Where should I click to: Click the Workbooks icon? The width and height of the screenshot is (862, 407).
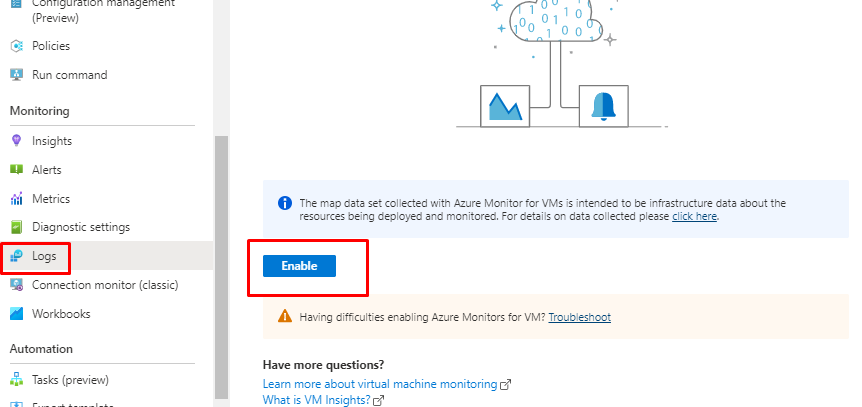click(x=16, y=314)
